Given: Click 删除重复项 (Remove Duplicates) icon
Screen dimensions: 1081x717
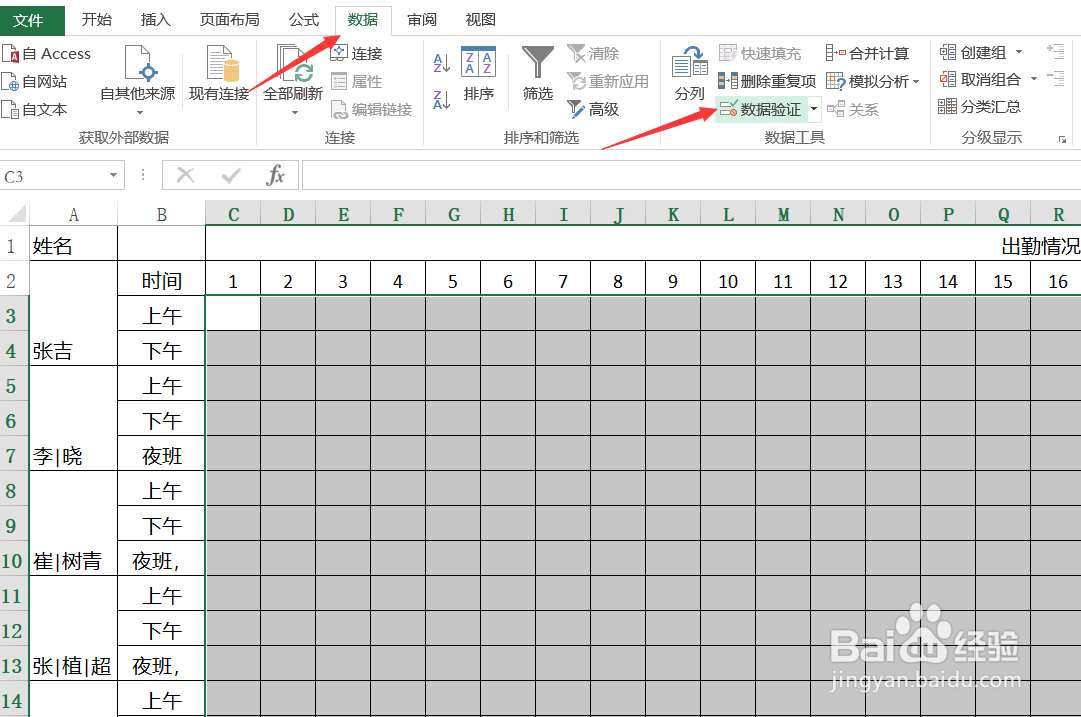Looking at the screenshot, I should [x=767, y=81].
